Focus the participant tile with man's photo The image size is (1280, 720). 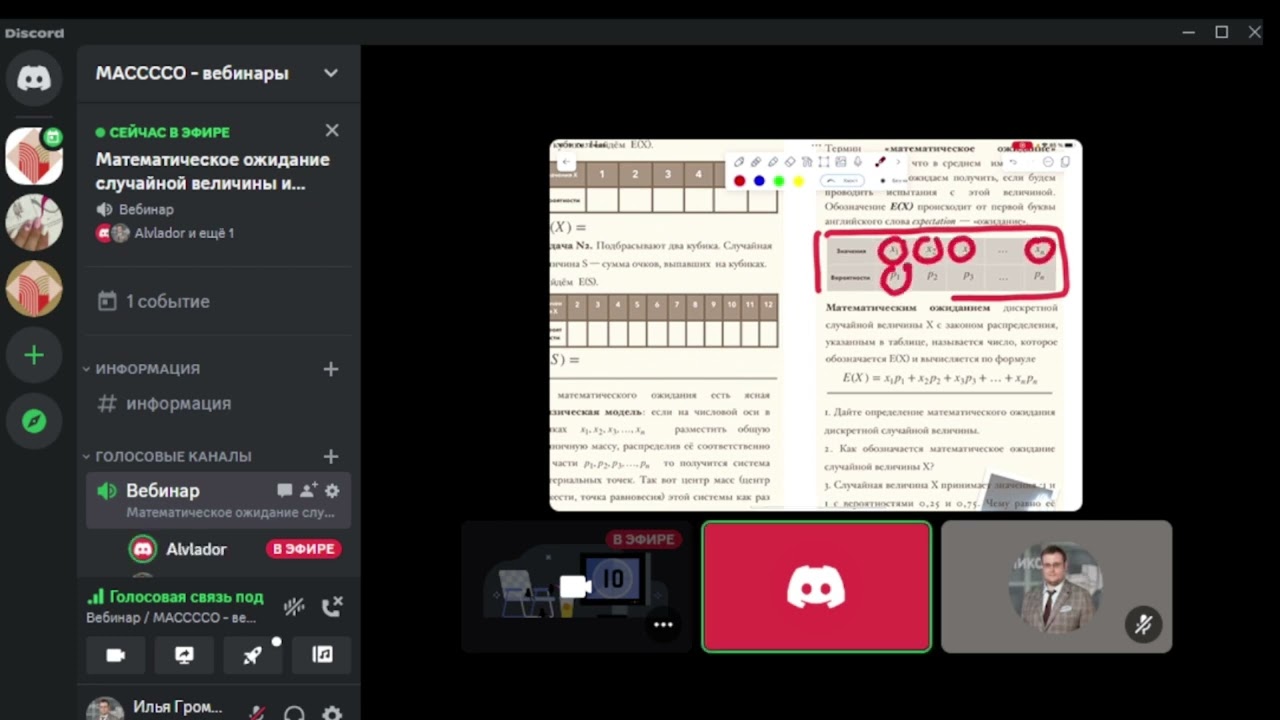tap(1056, 586)
